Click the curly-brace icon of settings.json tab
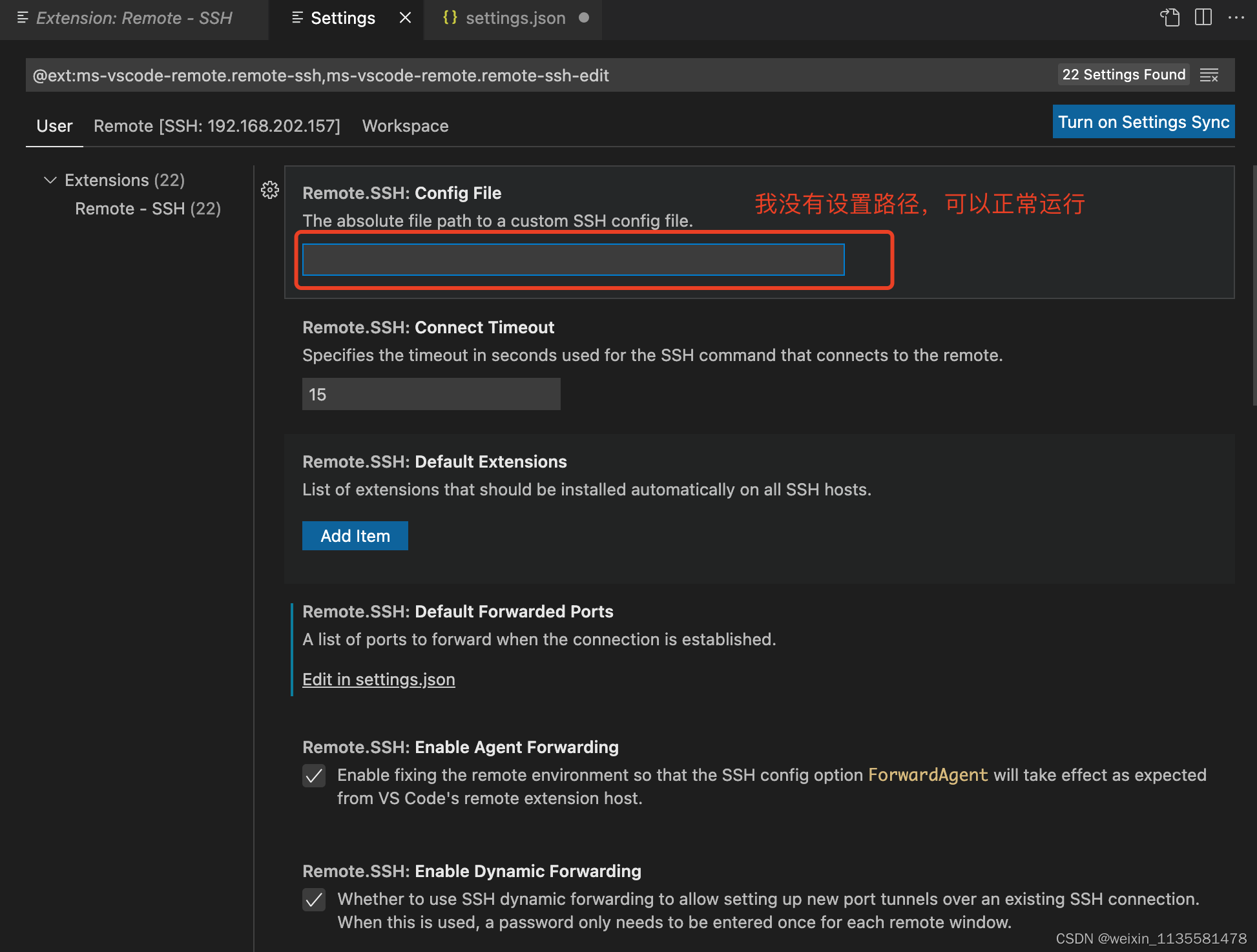 (450, 18)
